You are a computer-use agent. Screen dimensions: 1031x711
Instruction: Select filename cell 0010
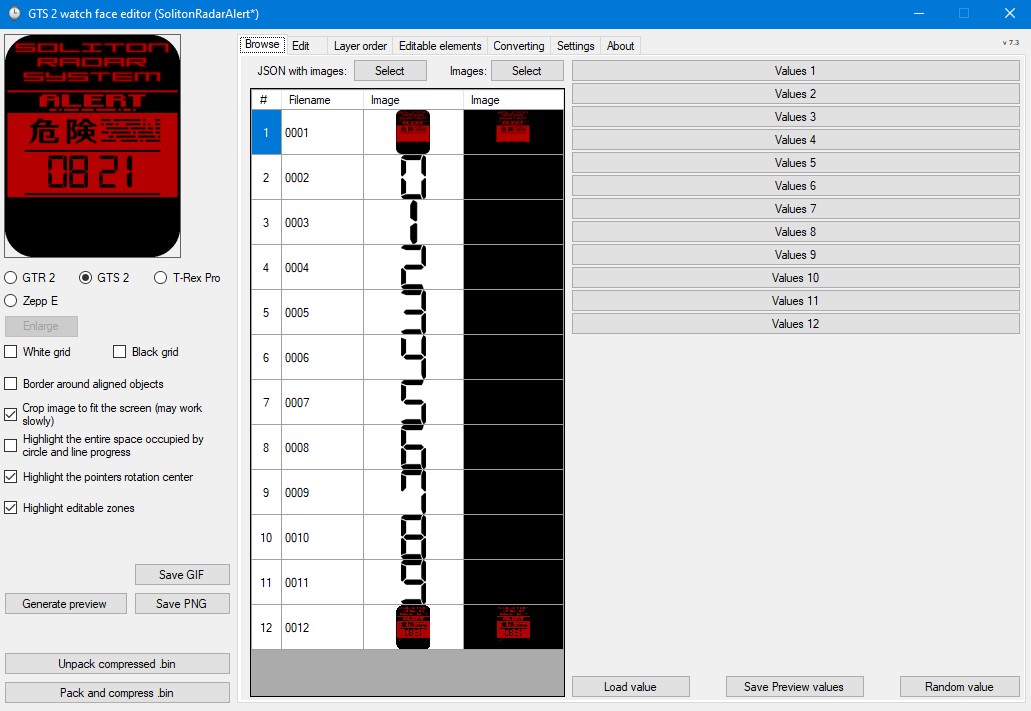coord(322,537)
